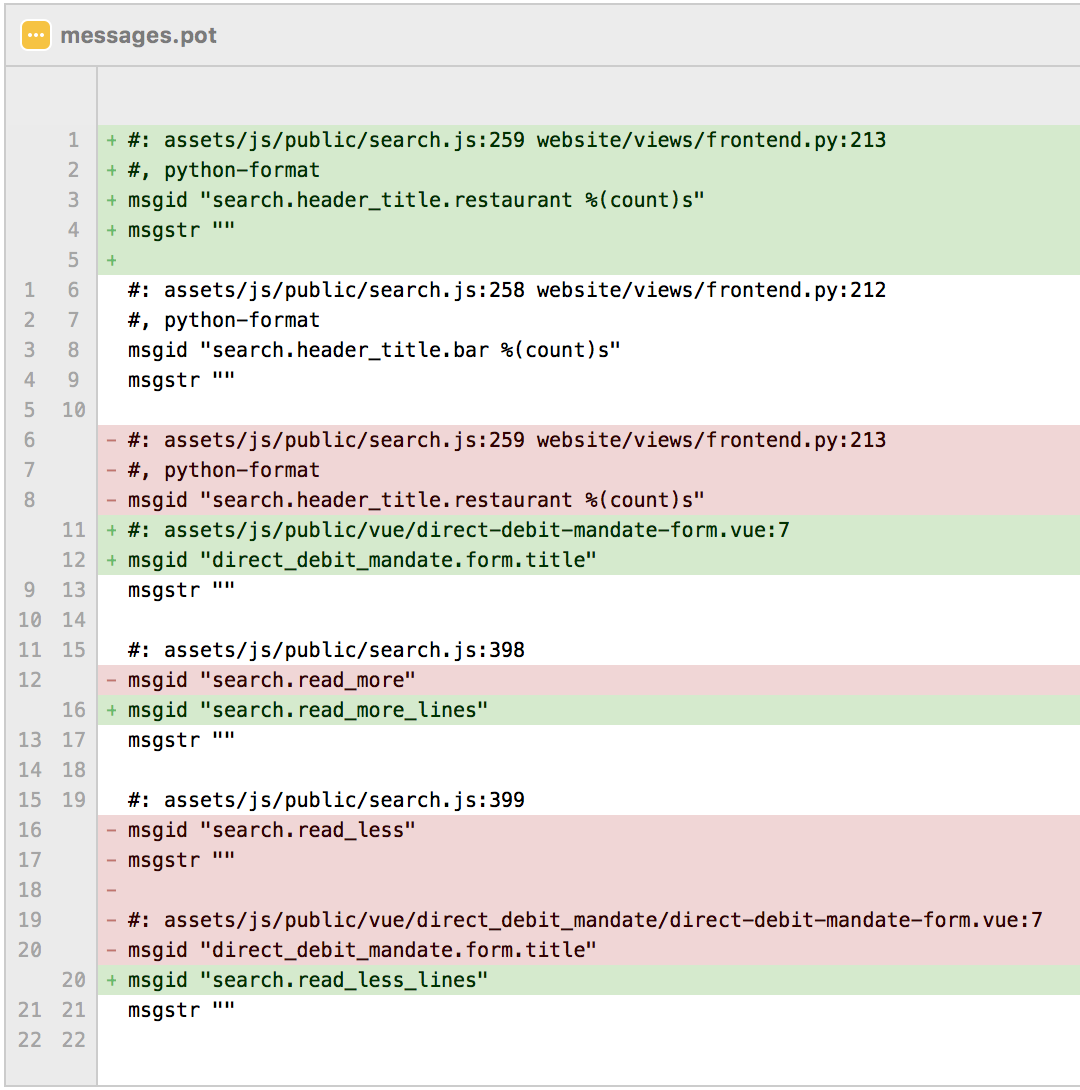The image size is (1080, 1090).
Task: Select the green added "search.header_title.restaurant" msgid line
Action: pyautogui.click(x=416, y=200)
